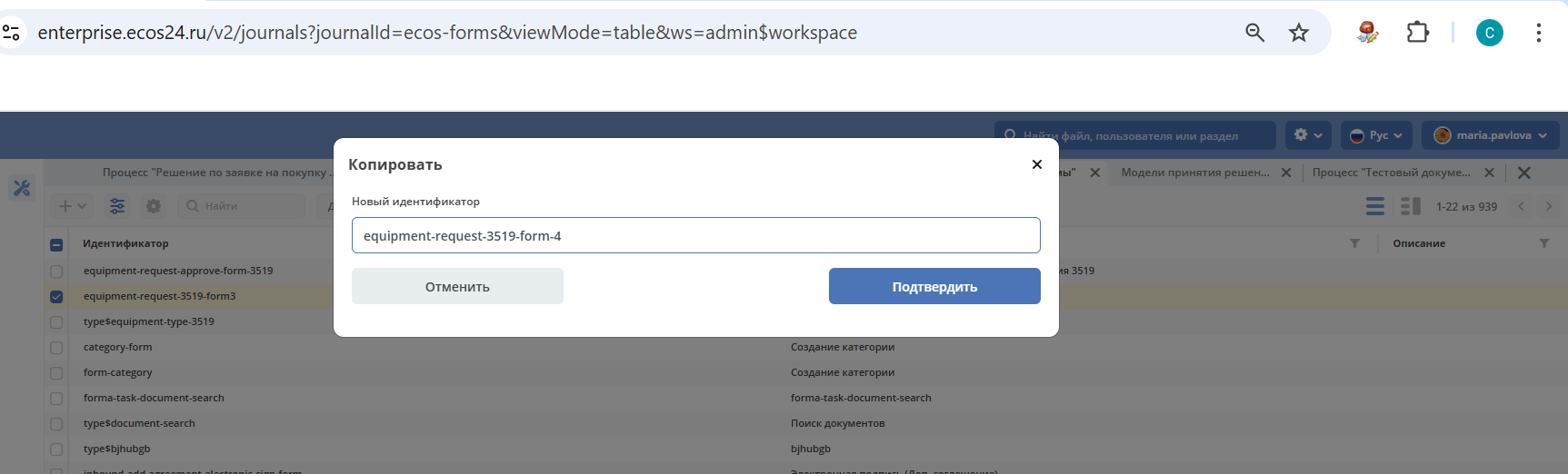The height and width of the screenshot is (474, 1568).
Task: Switch to the Процесс "Тестовый докуме..." tab
Action: [1390, 173]
